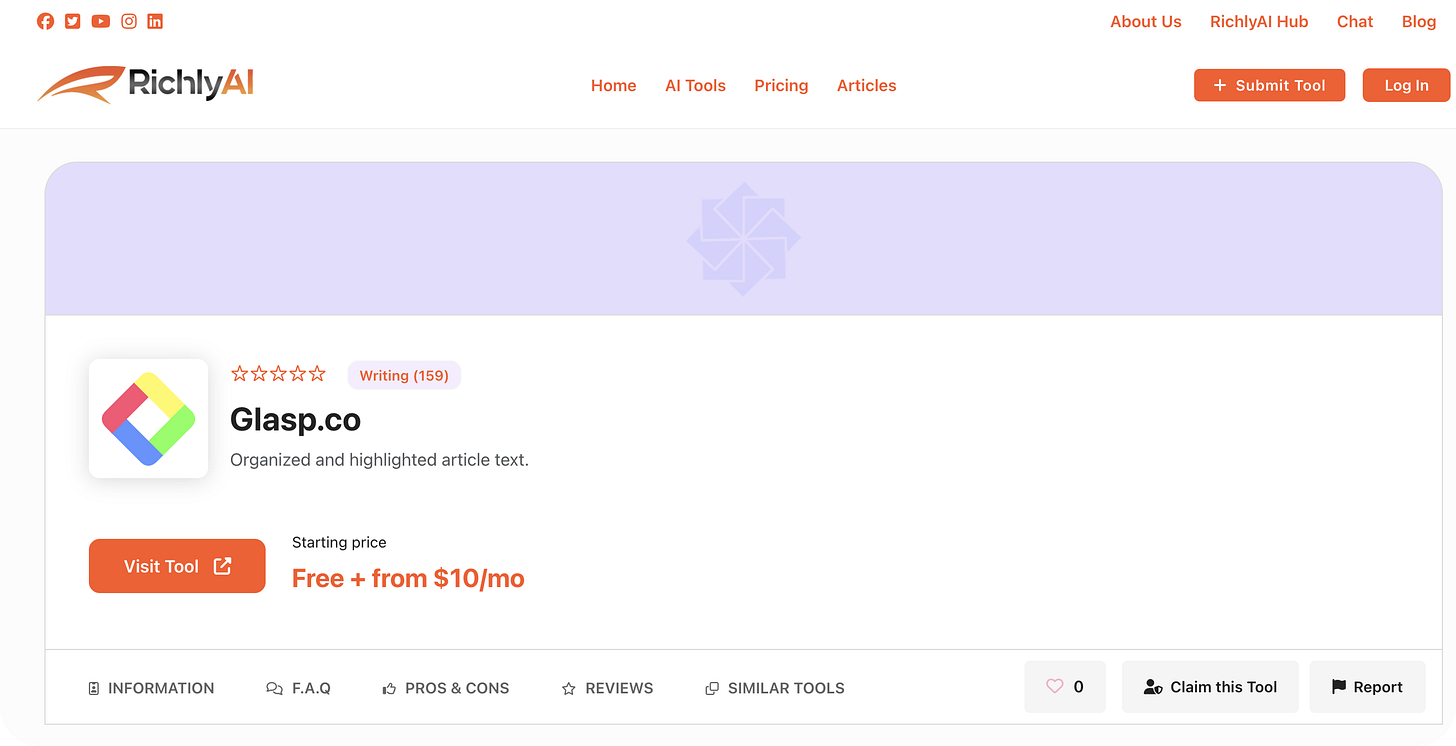Image resolution: width=1456 pixels, height=746 pixels.
Task: Switch to the SIMILAR TOOLS tab
Action: pyautogui.click(x=775, y=688)
